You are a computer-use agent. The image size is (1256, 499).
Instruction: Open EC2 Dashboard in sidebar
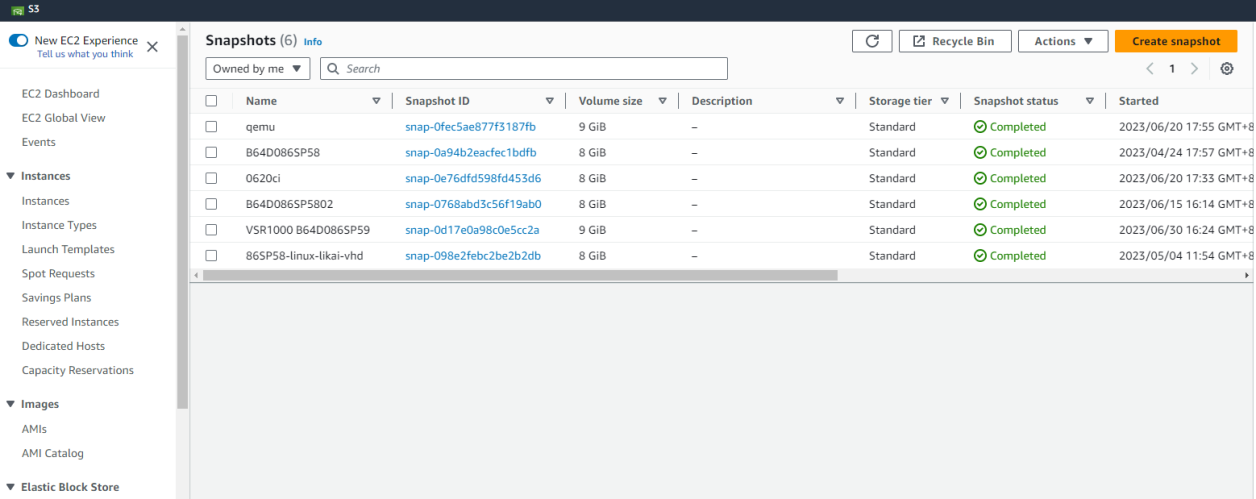(61, 94)
